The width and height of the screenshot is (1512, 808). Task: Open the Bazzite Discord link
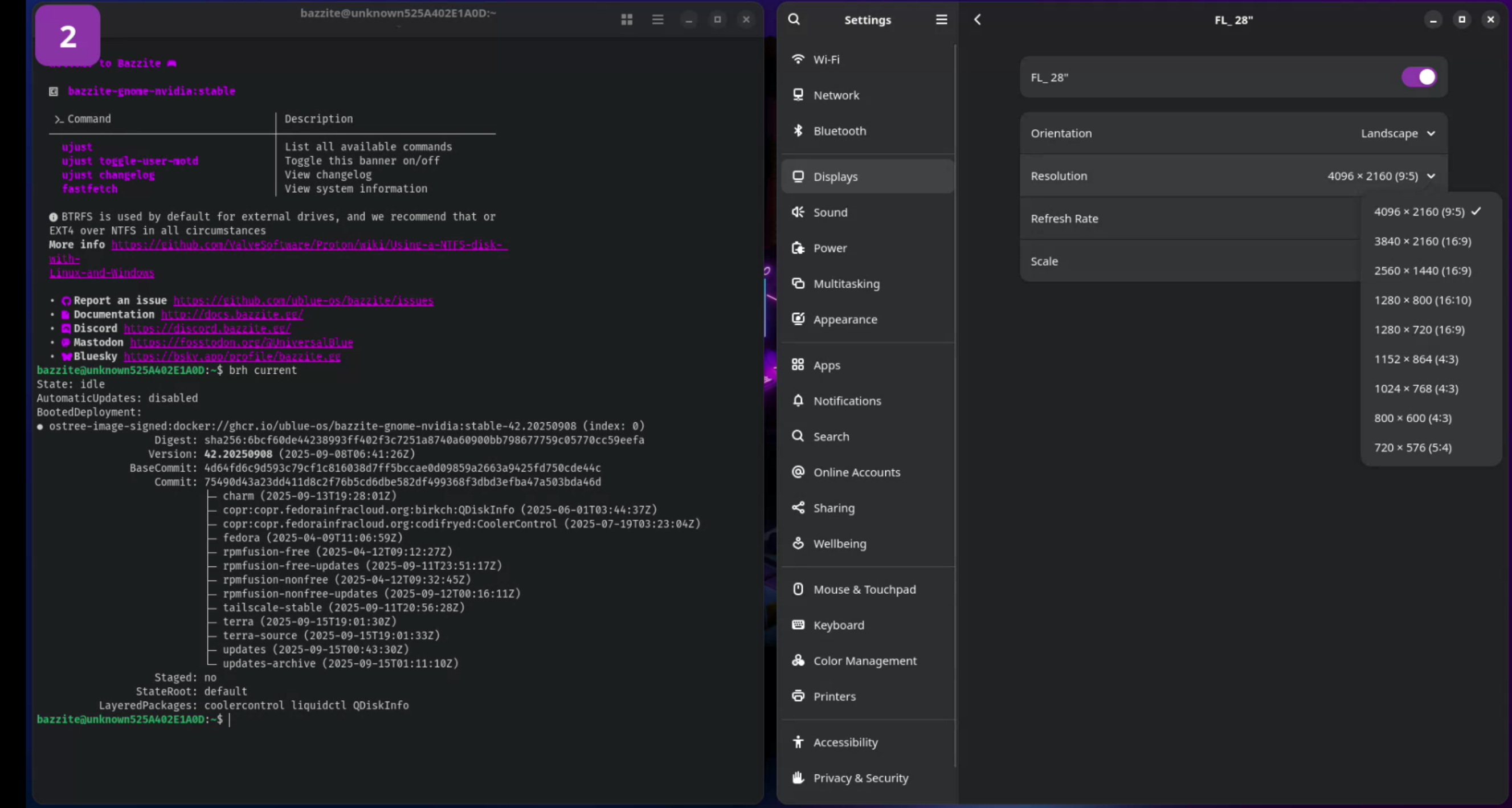coord(207,329)
